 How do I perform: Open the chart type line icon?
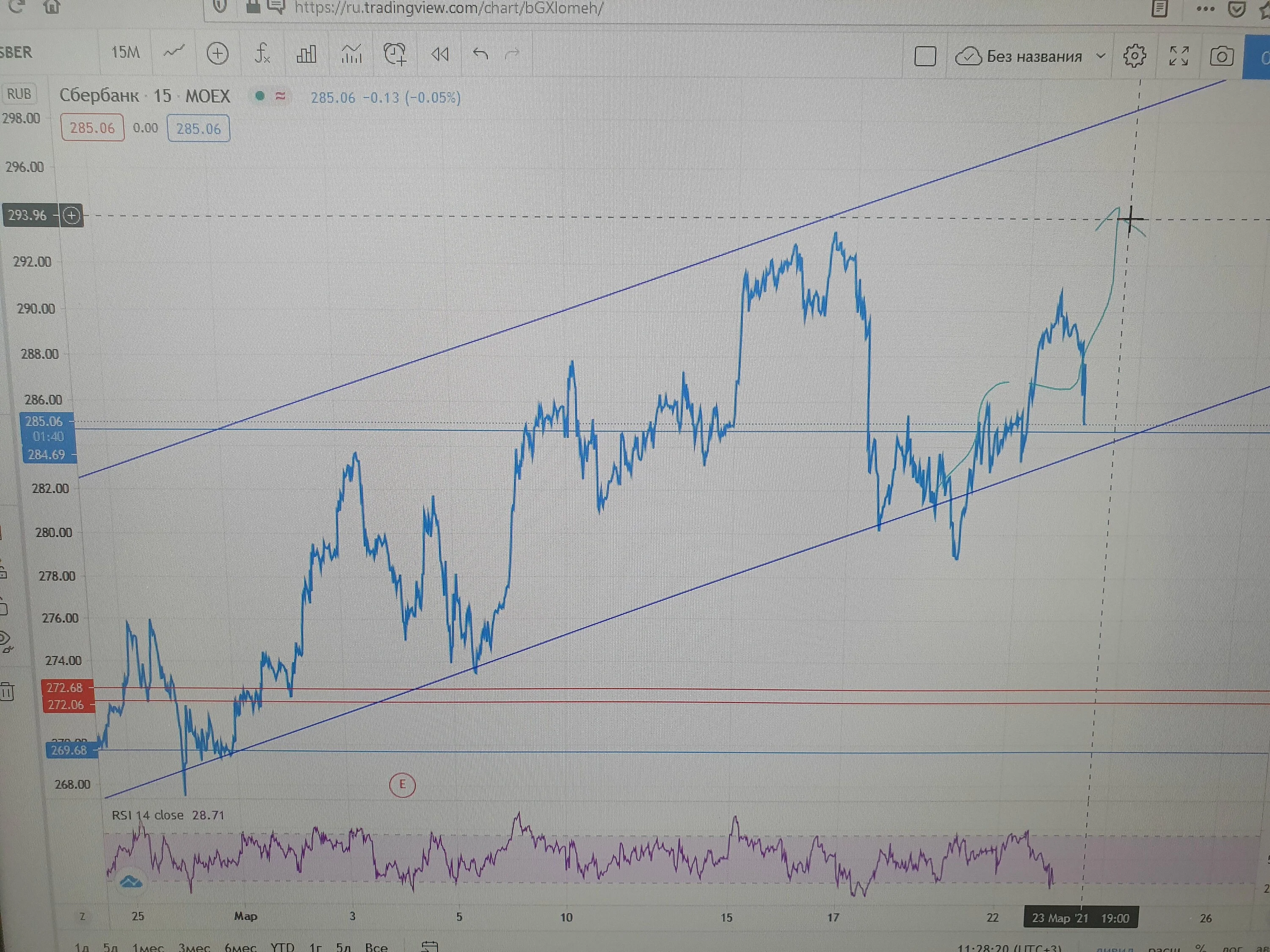pos(174,52)
